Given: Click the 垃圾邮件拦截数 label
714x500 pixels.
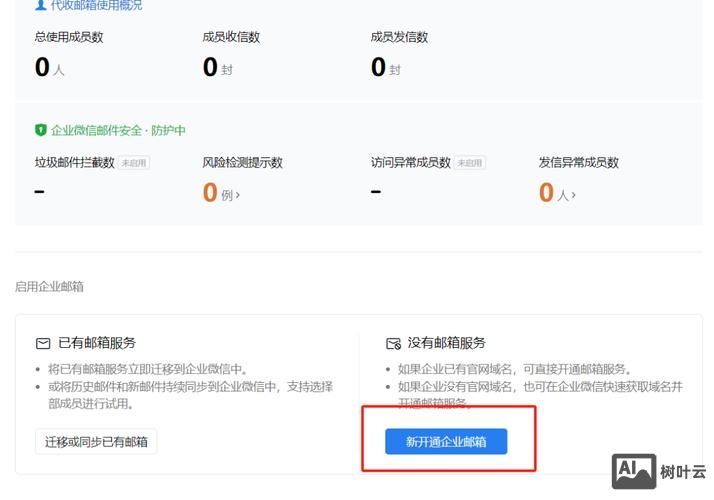Looking at the screenshot, I should click(75, 163).
